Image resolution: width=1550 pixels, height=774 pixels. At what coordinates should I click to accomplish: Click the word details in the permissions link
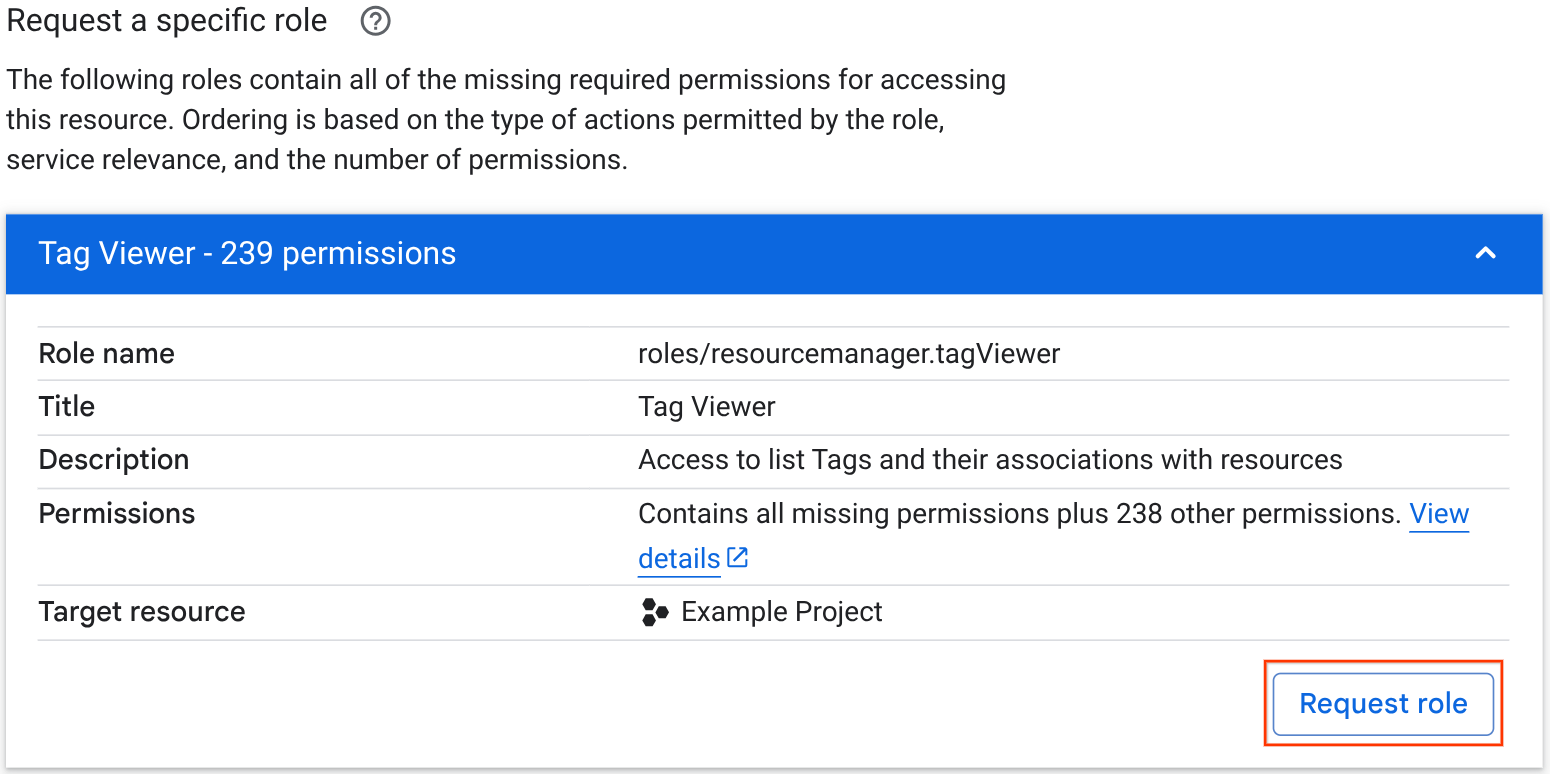tap(679, 559)
